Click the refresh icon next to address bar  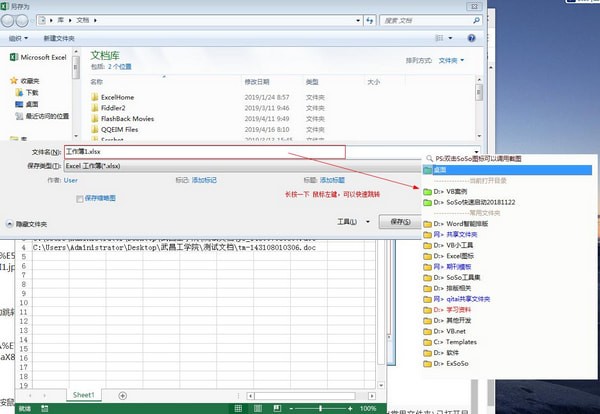pos(370,20)
